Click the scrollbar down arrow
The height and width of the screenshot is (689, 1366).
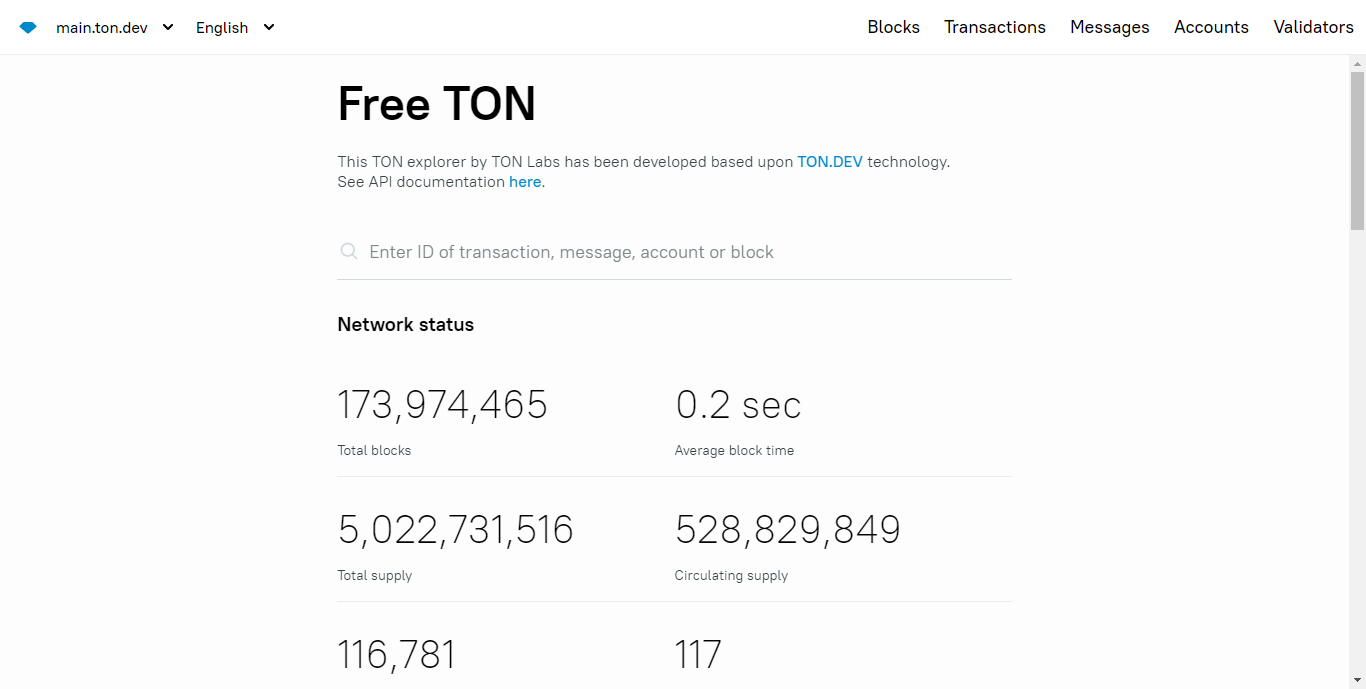pos(1357,680)
